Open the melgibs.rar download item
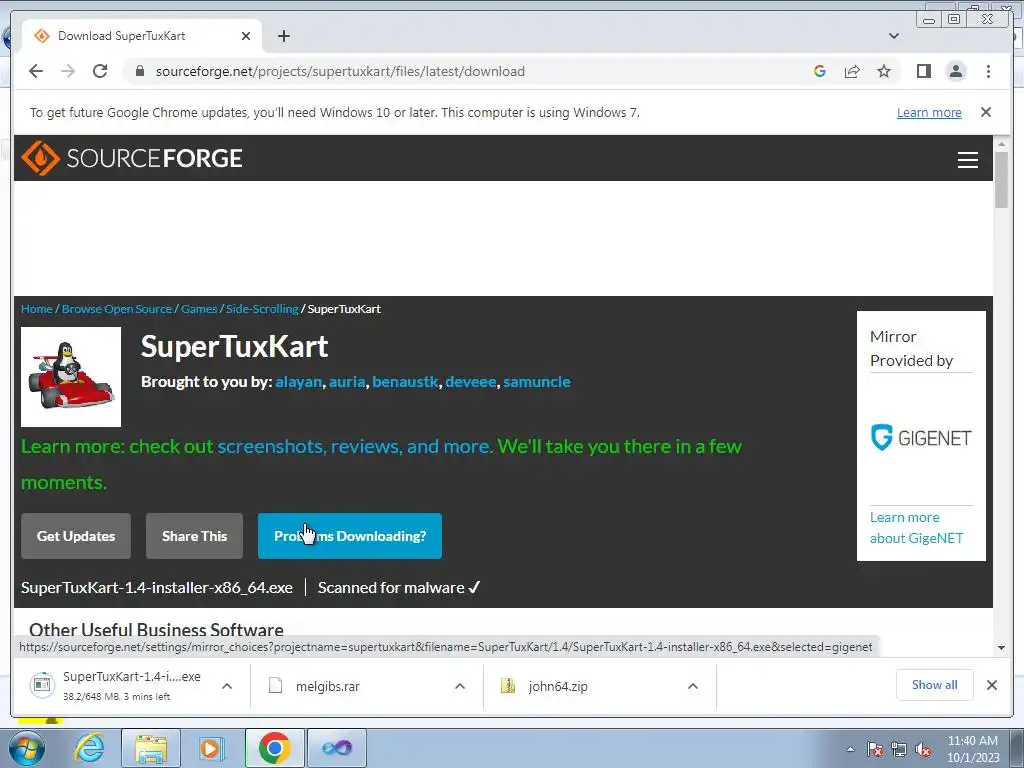Image resolution: width=1024 pixels, height=768 pixels. click(327, 686)
